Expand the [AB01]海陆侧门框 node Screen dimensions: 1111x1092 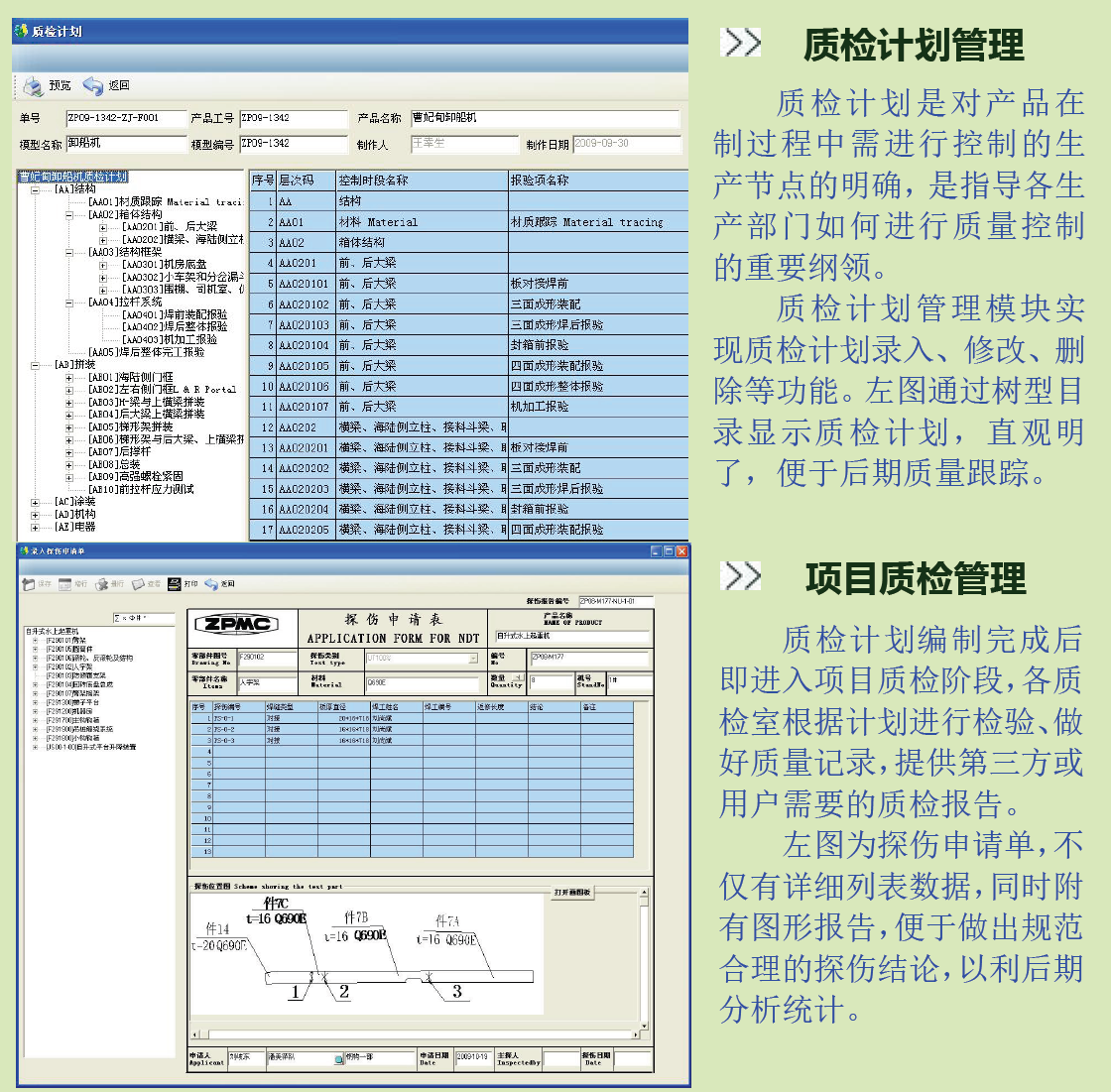click(69, 378)
